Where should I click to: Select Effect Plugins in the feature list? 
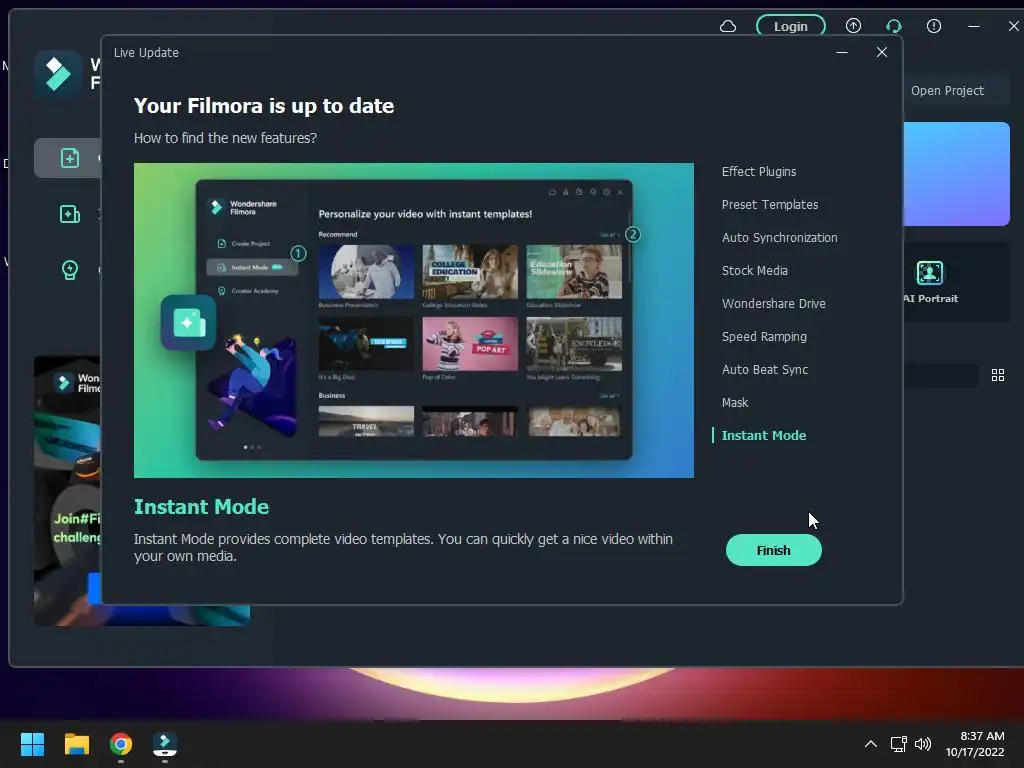[758, 171]
